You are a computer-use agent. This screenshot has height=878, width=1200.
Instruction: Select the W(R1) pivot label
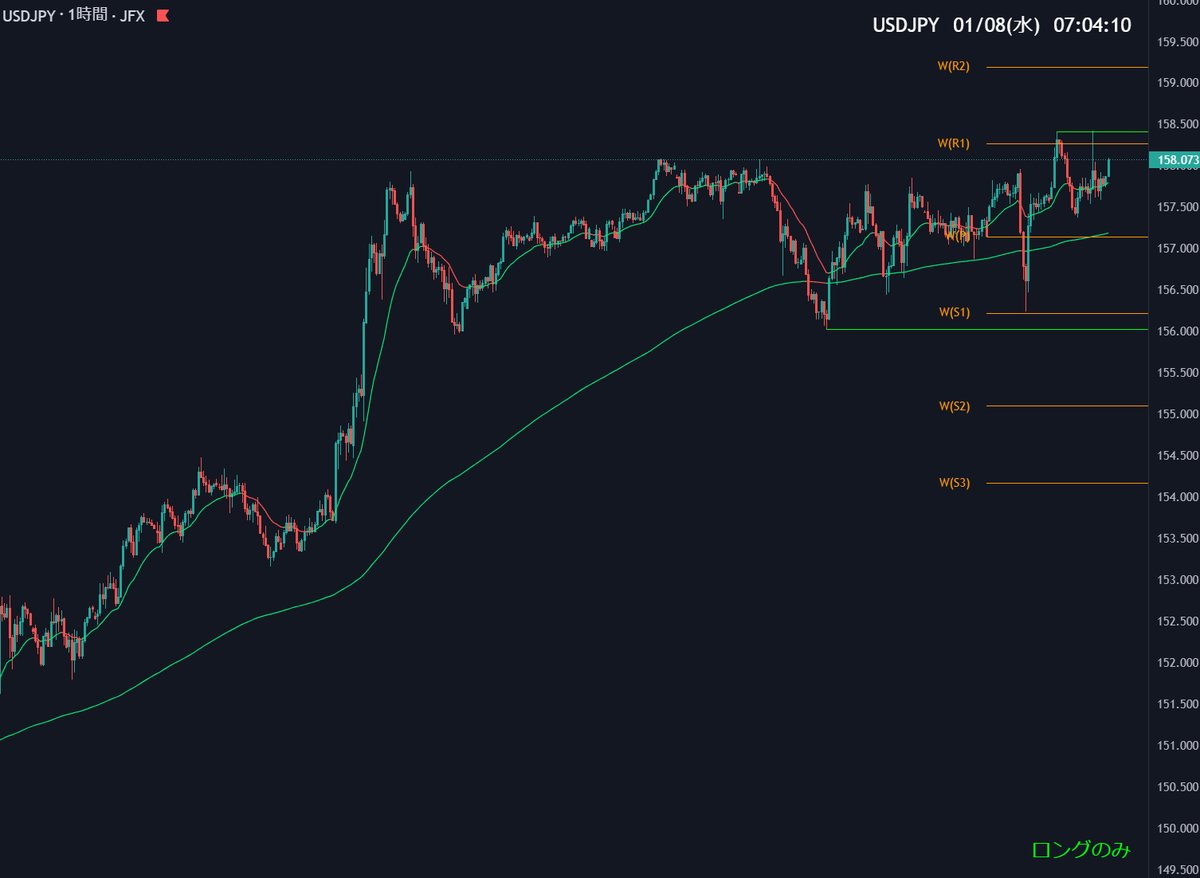[x=953, y=143]
